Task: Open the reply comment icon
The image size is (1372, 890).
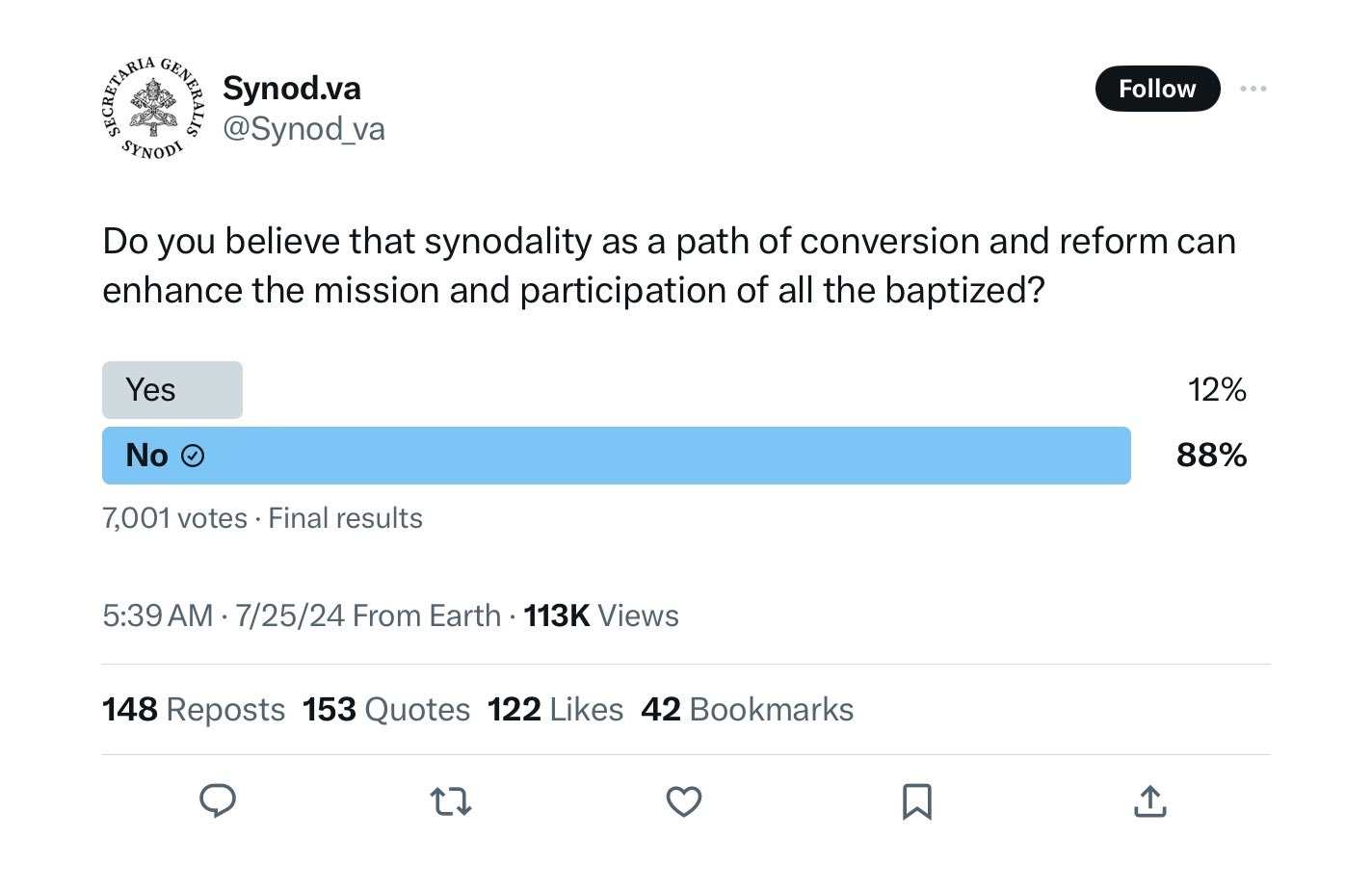Action: coord(218,800)
